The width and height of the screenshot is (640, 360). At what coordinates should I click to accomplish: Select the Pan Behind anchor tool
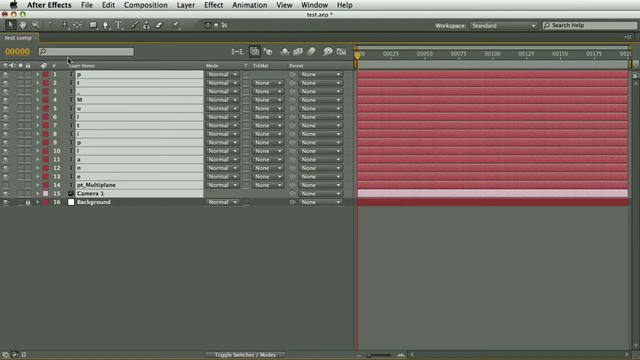tap(77, 25)
